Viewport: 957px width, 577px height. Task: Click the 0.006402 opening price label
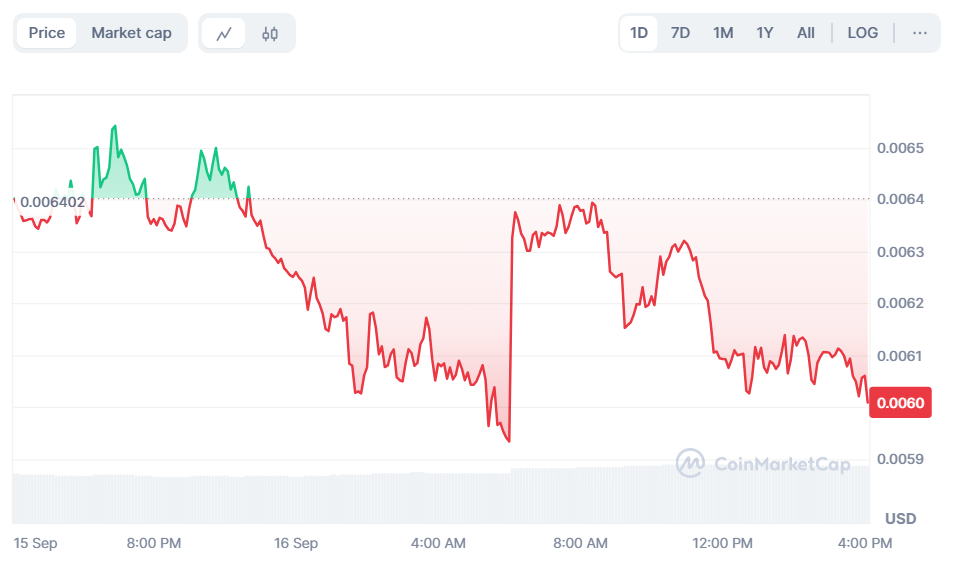53,202
